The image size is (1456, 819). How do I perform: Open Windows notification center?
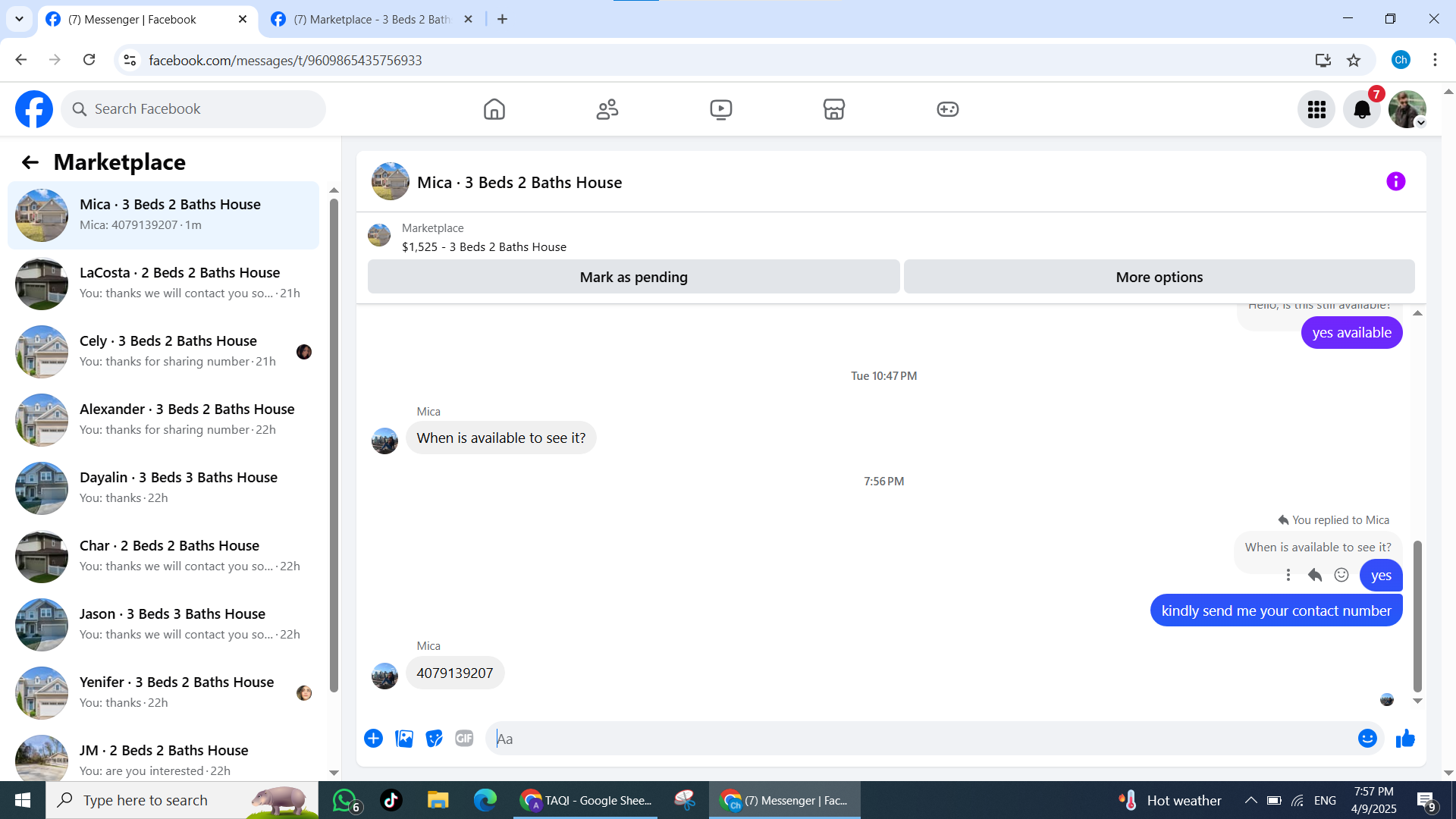pyautogui.click(x=1426, y=800)
